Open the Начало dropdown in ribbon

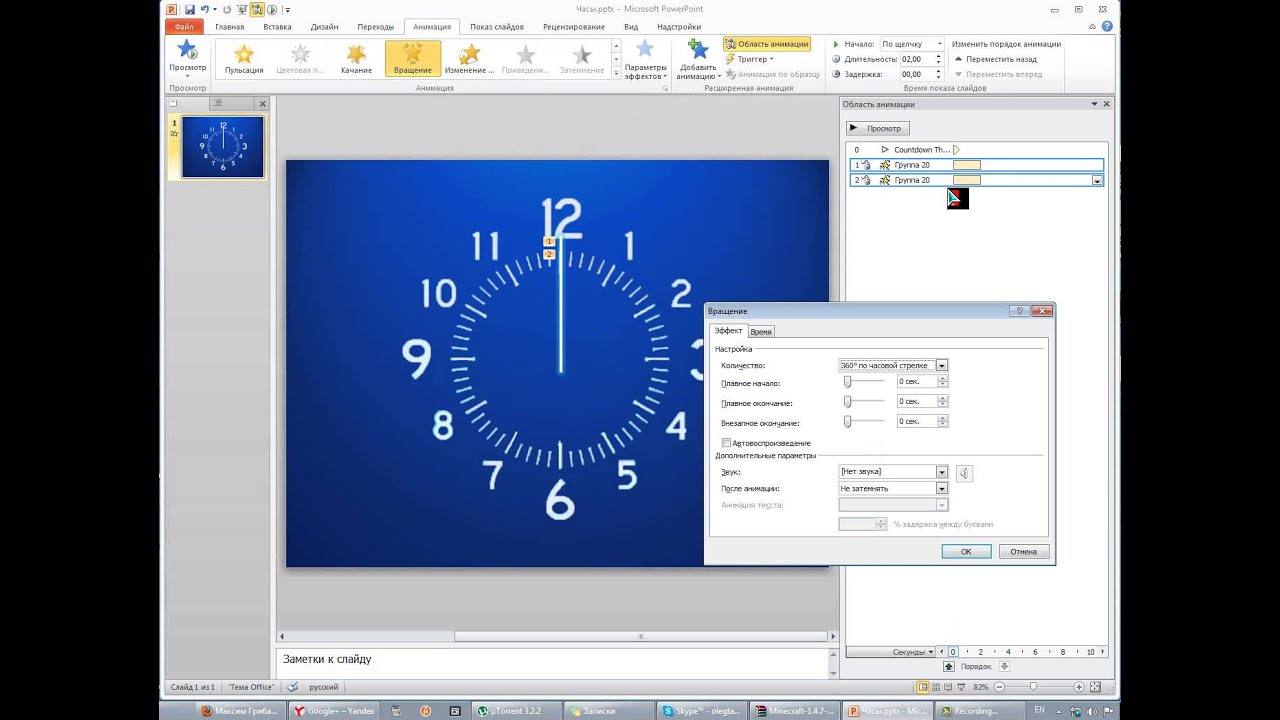point(939,44)
